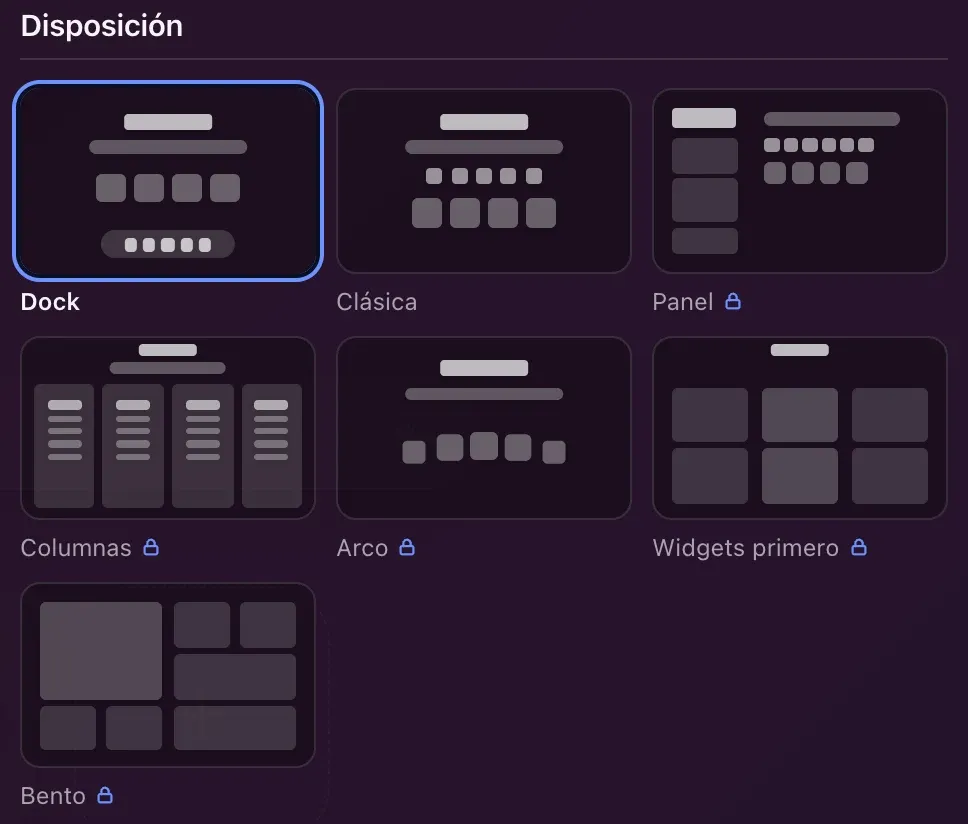968x824 pixels.
Task: Click the Disposición section heading
Action: click(x=102, y=26)
